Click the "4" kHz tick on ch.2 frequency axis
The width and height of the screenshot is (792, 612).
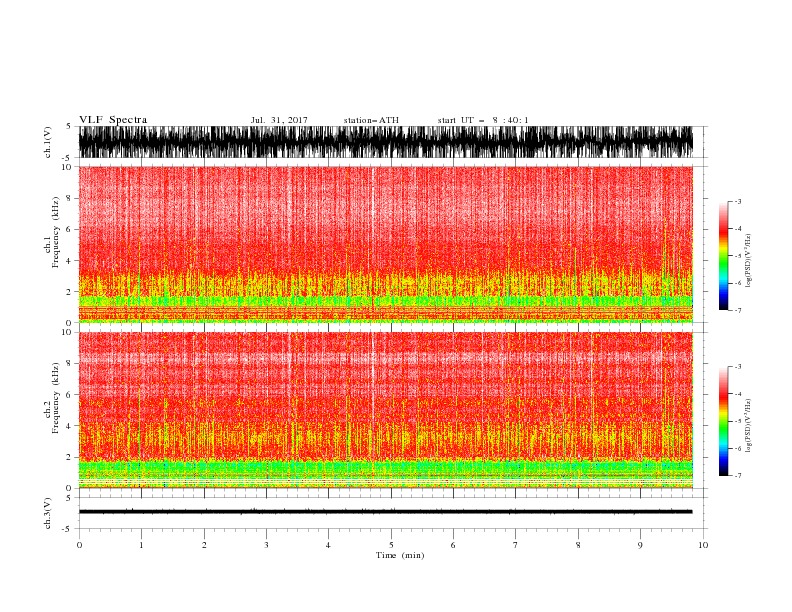pos(69,426)
